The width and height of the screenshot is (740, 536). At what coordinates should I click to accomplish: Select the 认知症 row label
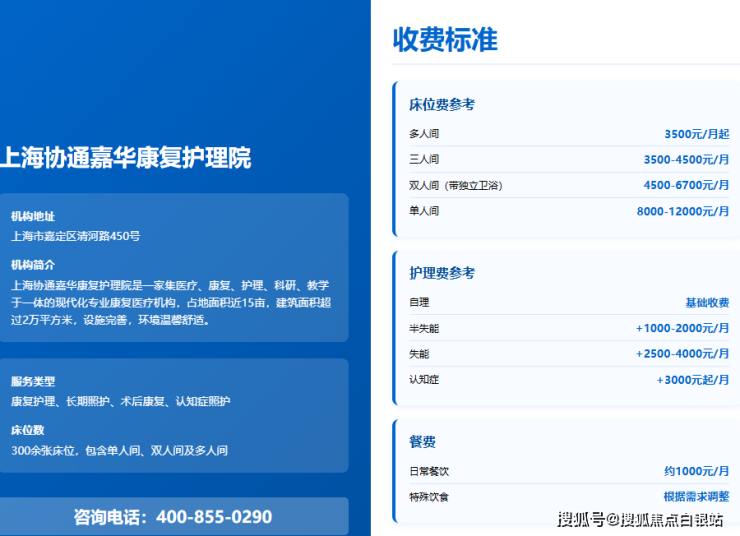click(424, 379)
